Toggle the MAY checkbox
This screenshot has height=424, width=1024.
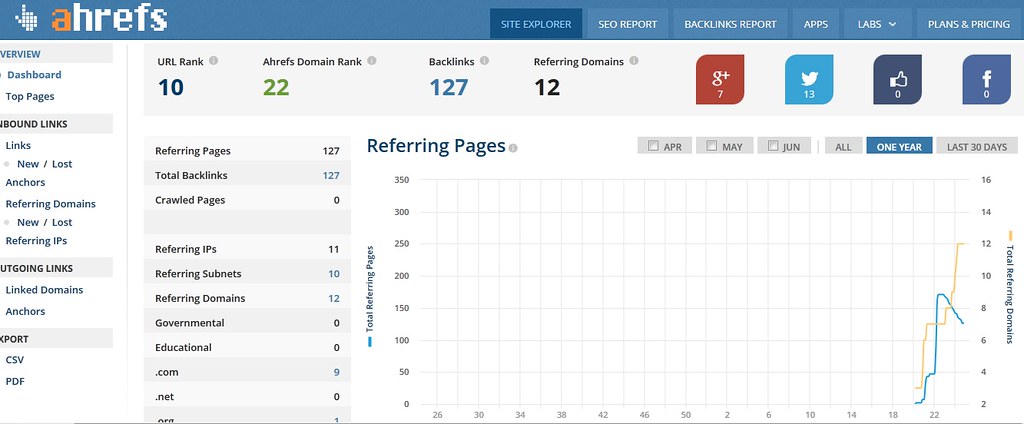coord(712,146)
